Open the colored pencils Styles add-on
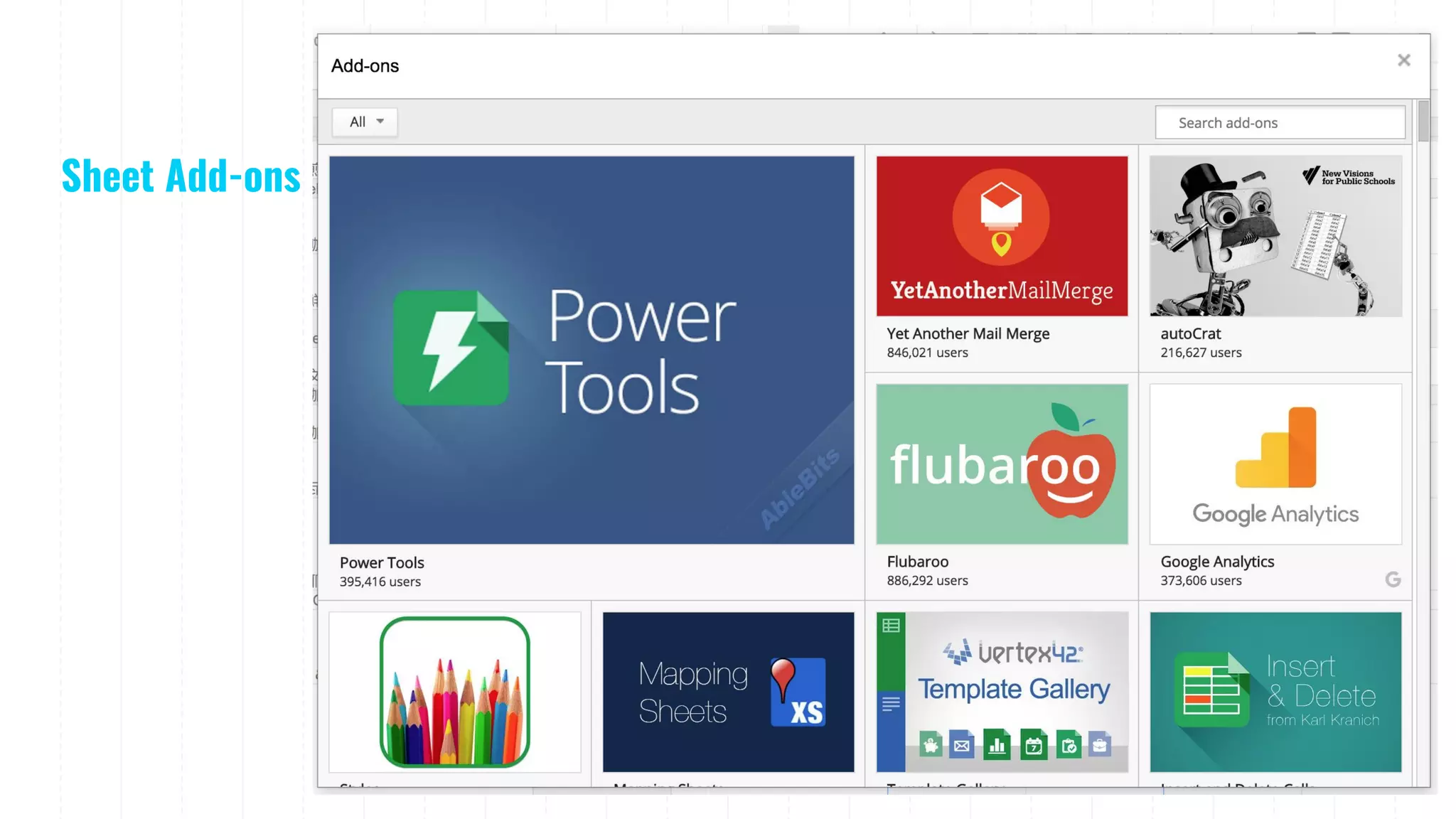This screenshot has width=1456, height=819. pyautogui.click(x=455, y=692)
